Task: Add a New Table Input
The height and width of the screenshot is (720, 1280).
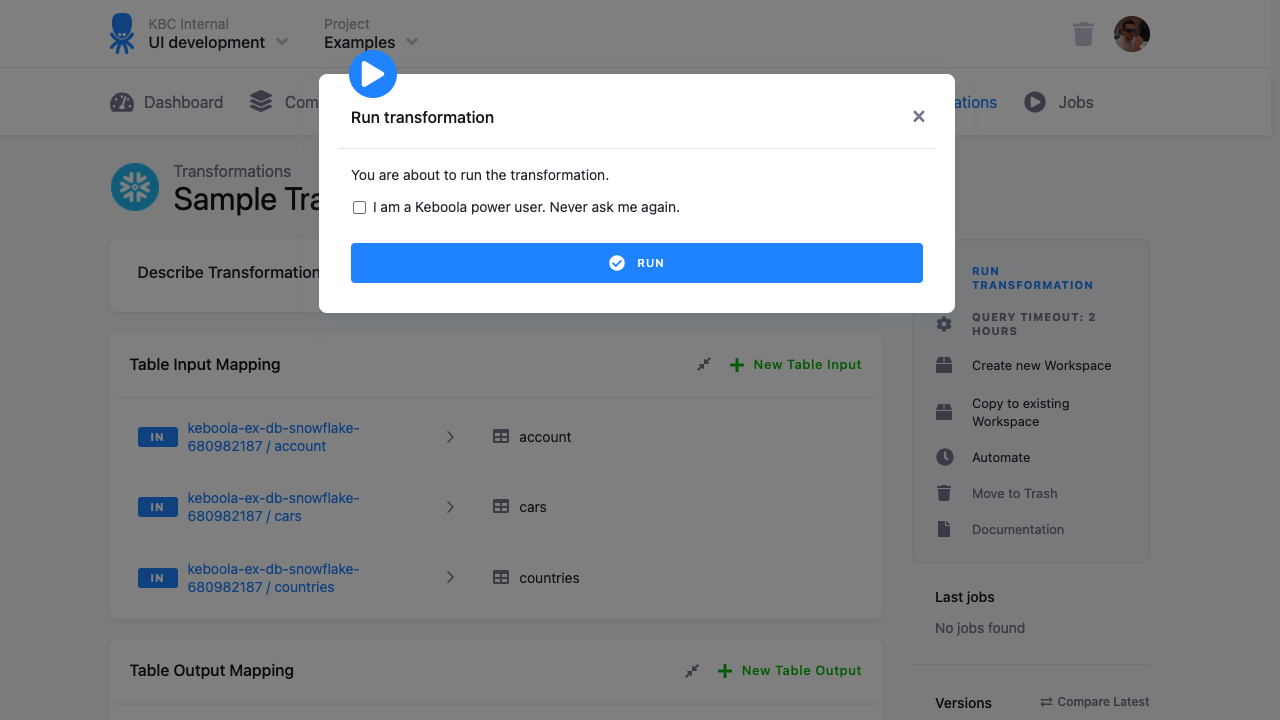Action: pos(795,364)
